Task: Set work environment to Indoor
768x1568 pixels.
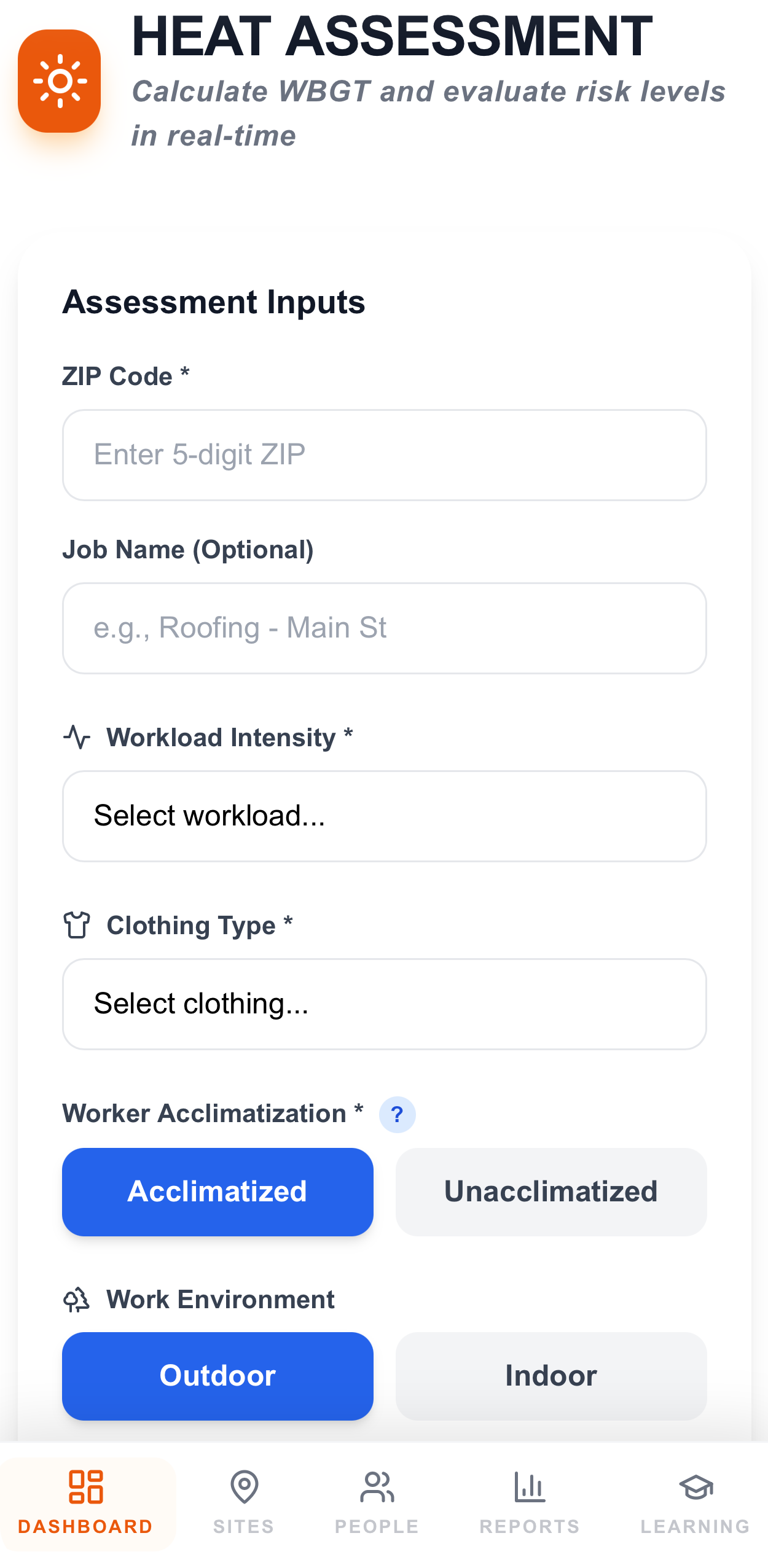Action: [551, 1376]
